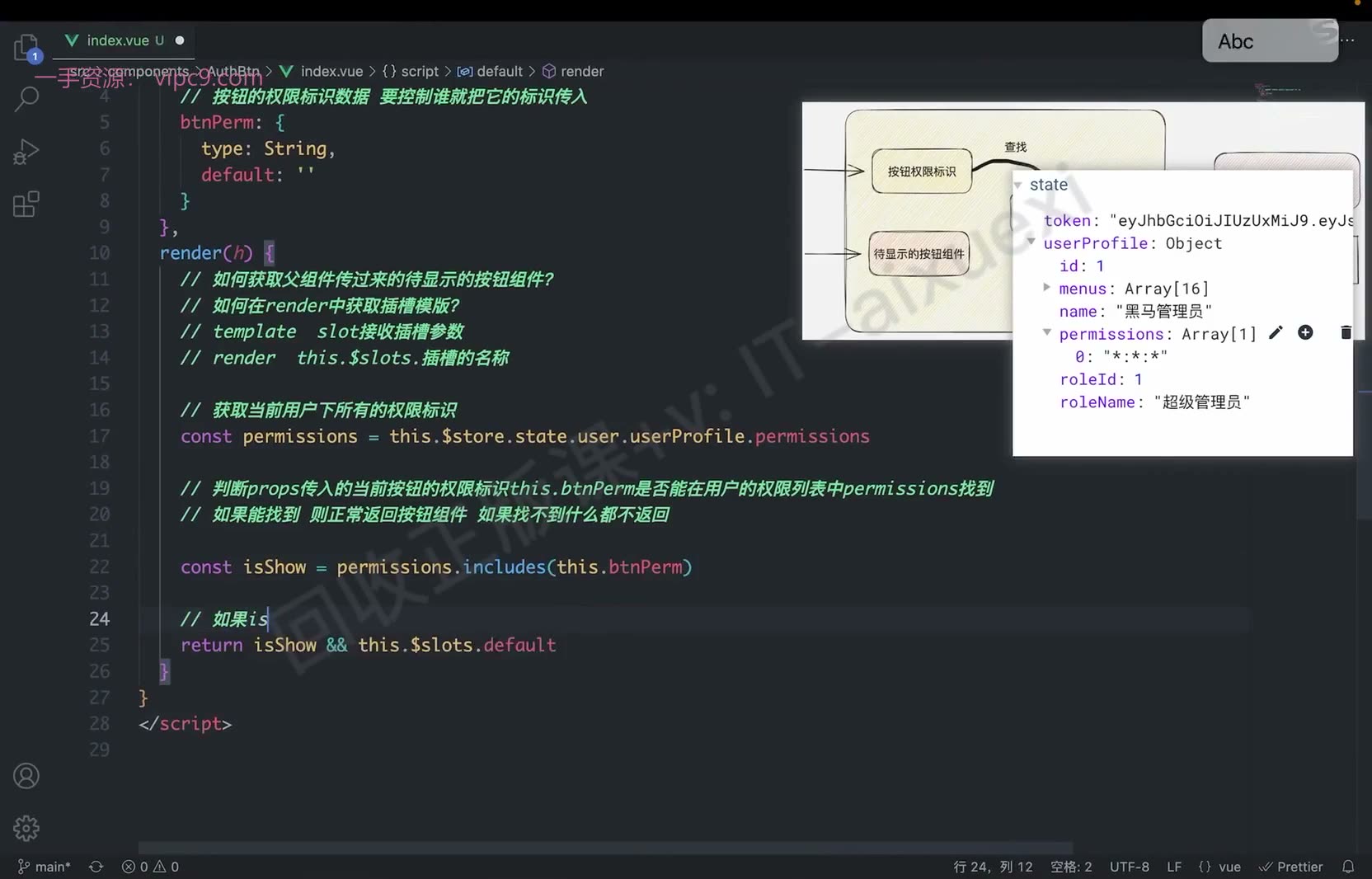Collapse the userProfile Object node

1031,241
